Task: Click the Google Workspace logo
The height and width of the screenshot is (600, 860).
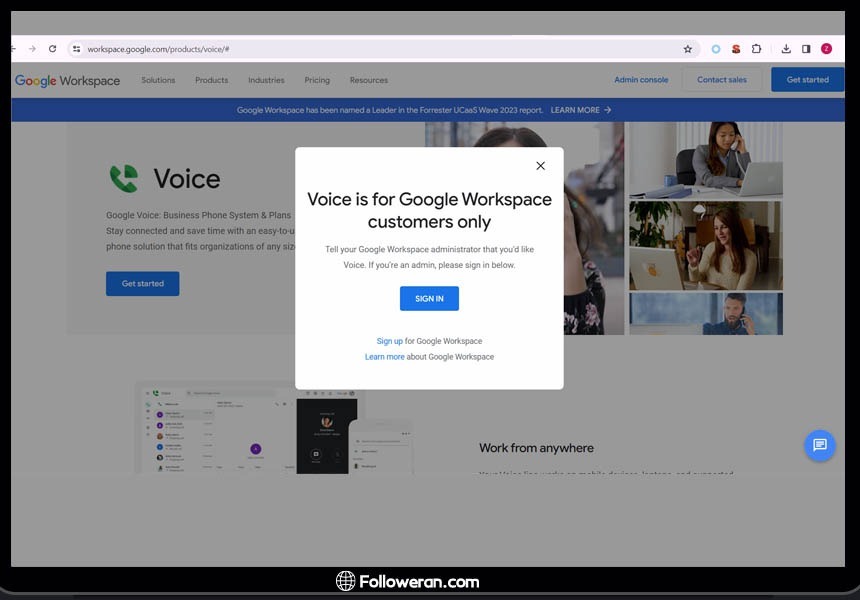Action: pyautogui.click(x=67, y=81)
